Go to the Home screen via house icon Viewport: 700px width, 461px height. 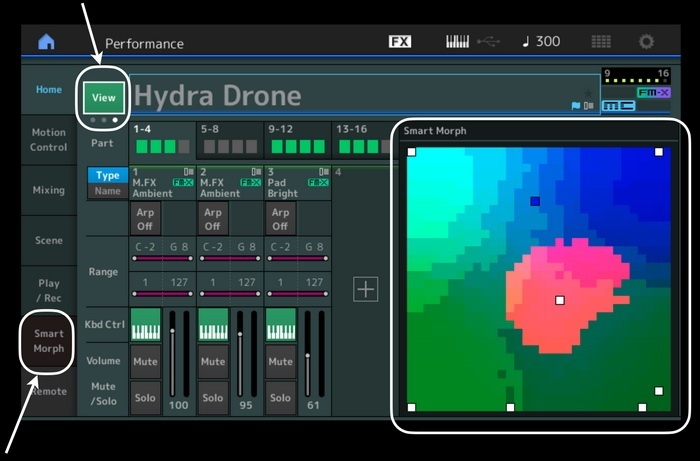46,42
